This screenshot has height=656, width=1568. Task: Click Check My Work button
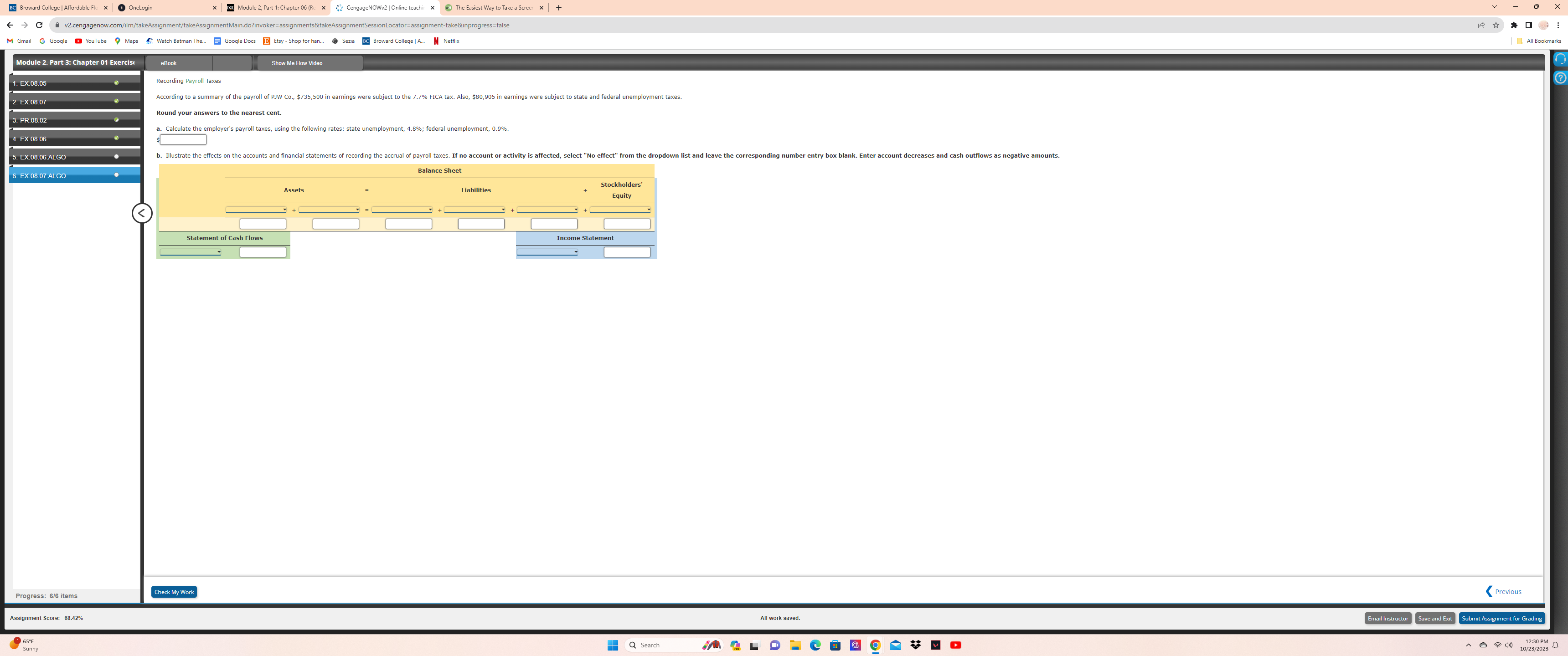click(x=174, y=592)
